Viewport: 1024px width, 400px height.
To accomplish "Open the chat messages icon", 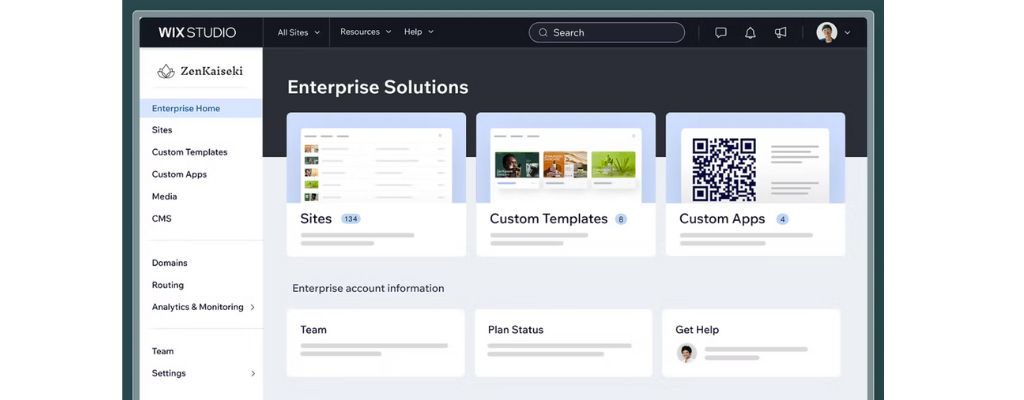I will click(x=720, y=32).
